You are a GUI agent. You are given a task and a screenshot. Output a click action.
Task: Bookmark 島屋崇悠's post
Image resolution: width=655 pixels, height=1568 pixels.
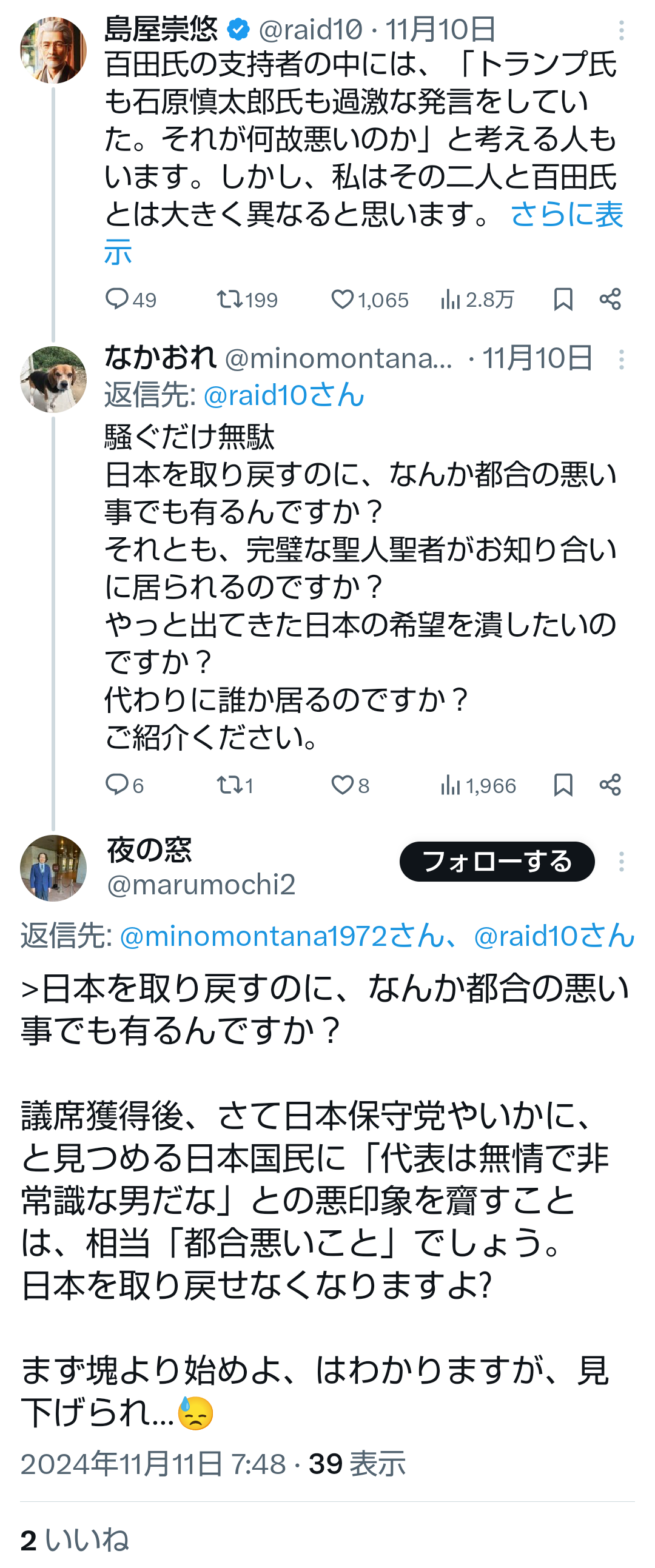tap(563, 300)
